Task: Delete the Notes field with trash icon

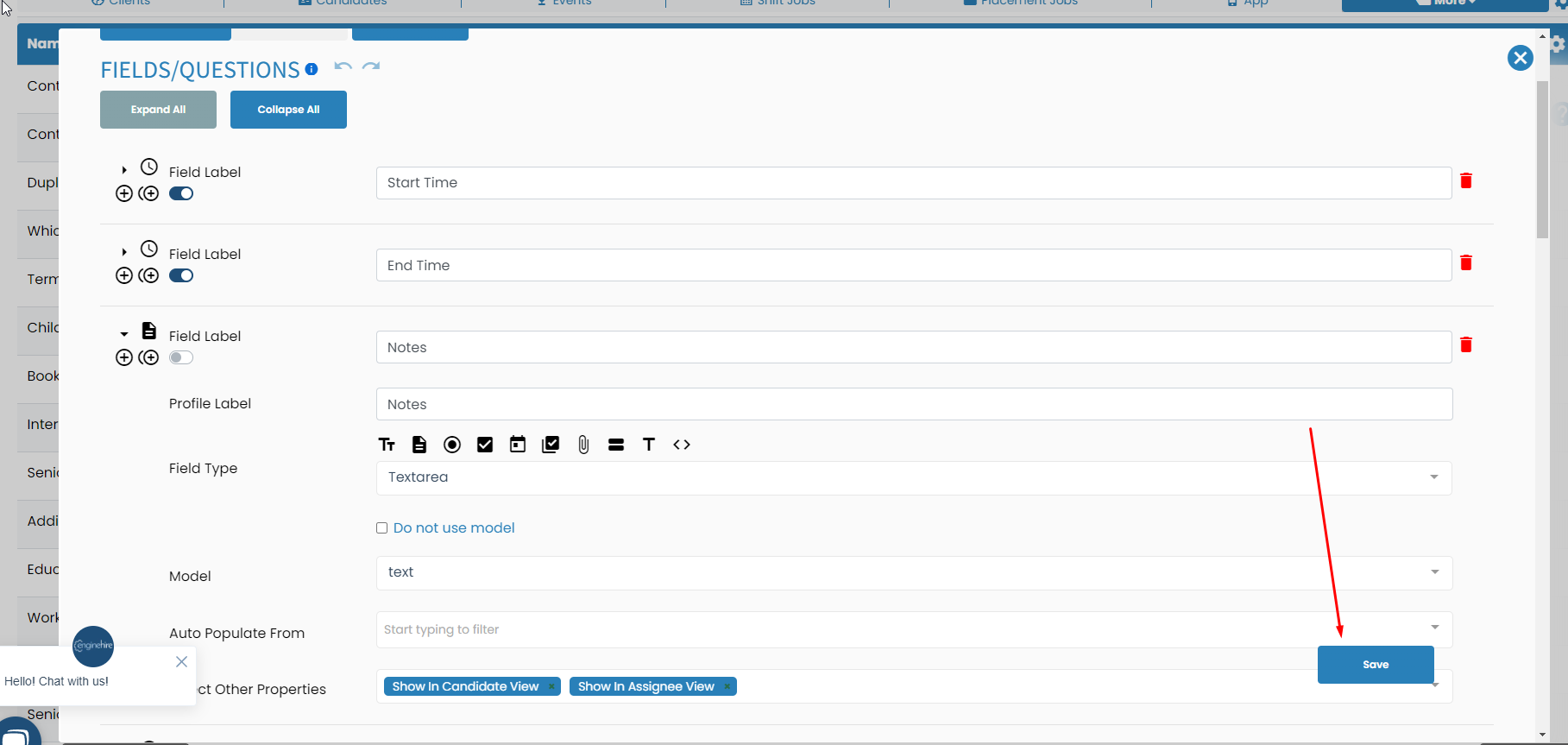Action: 1465,345
